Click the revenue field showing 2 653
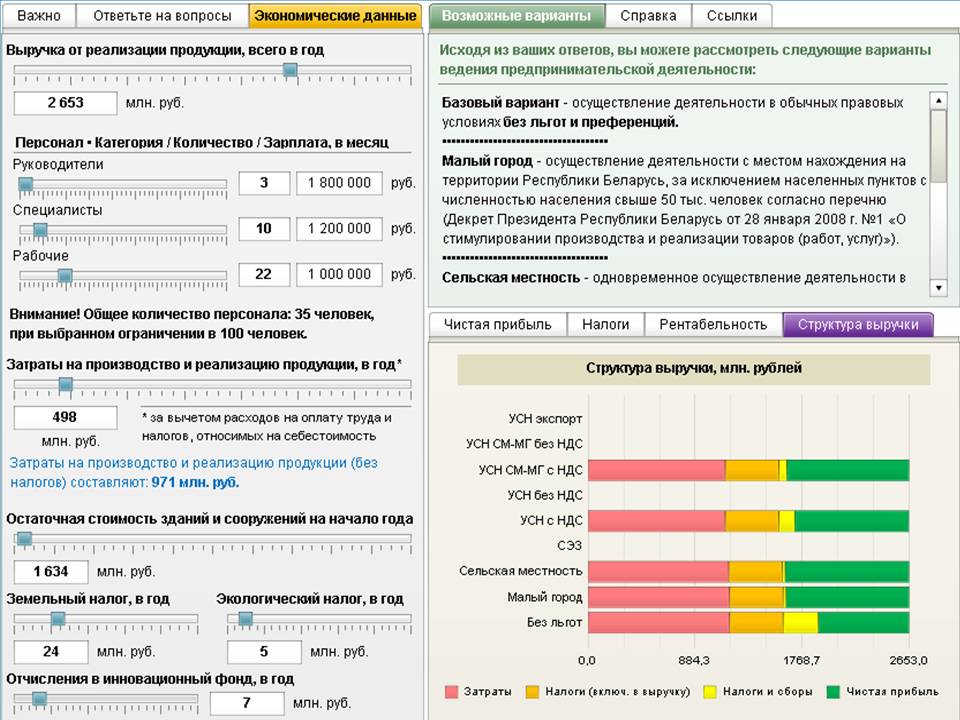 tap(65, 102)
